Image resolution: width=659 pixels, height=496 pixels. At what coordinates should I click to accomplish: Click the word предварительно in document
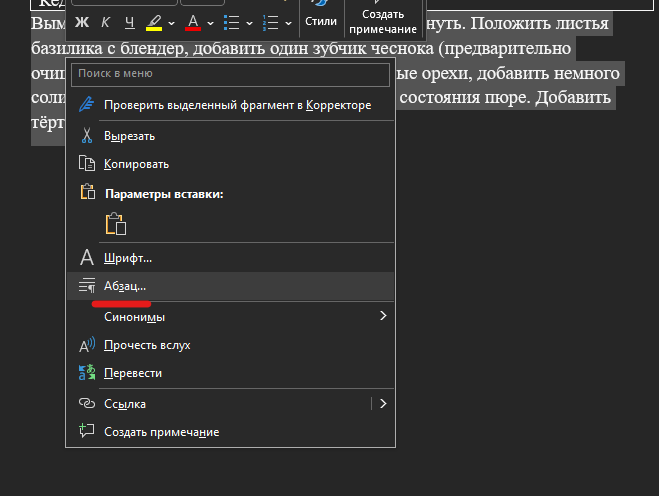tap(508, 48)
